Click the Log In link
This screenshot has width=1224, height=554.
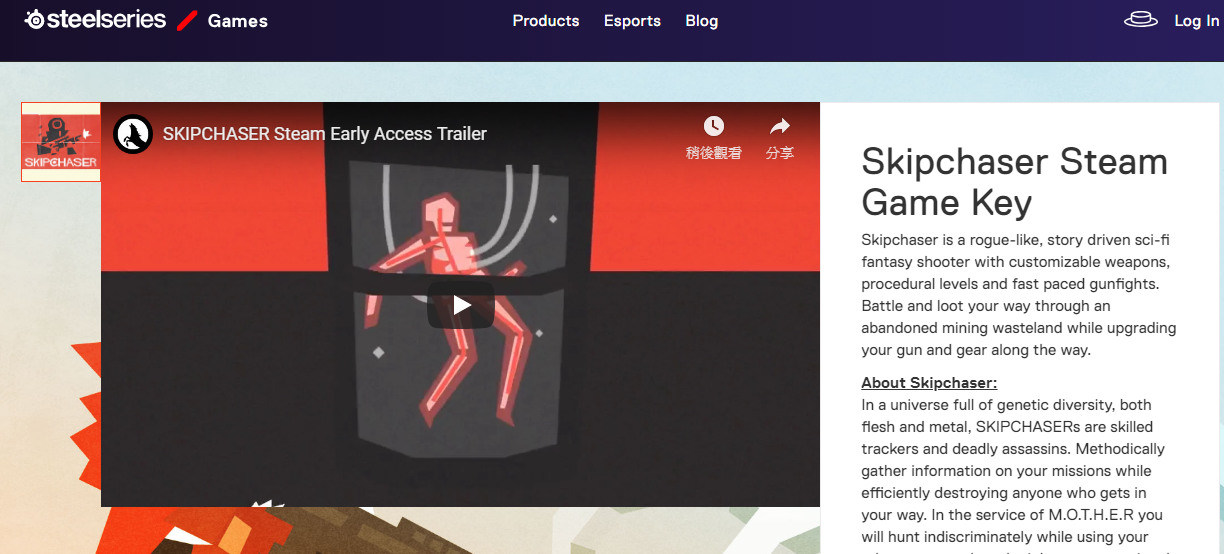pos(1196,21)
